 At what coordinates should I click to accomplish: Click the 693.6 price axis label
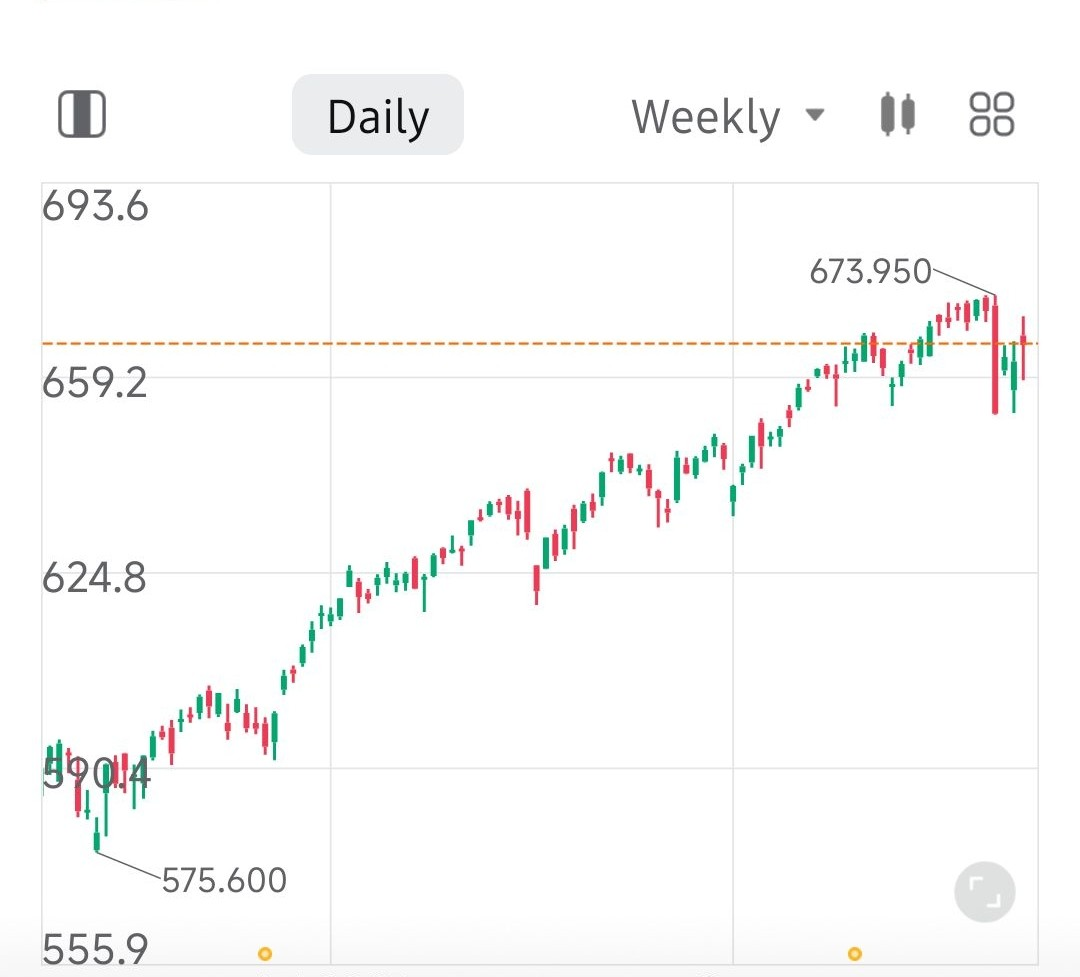[x=95, y=207]
